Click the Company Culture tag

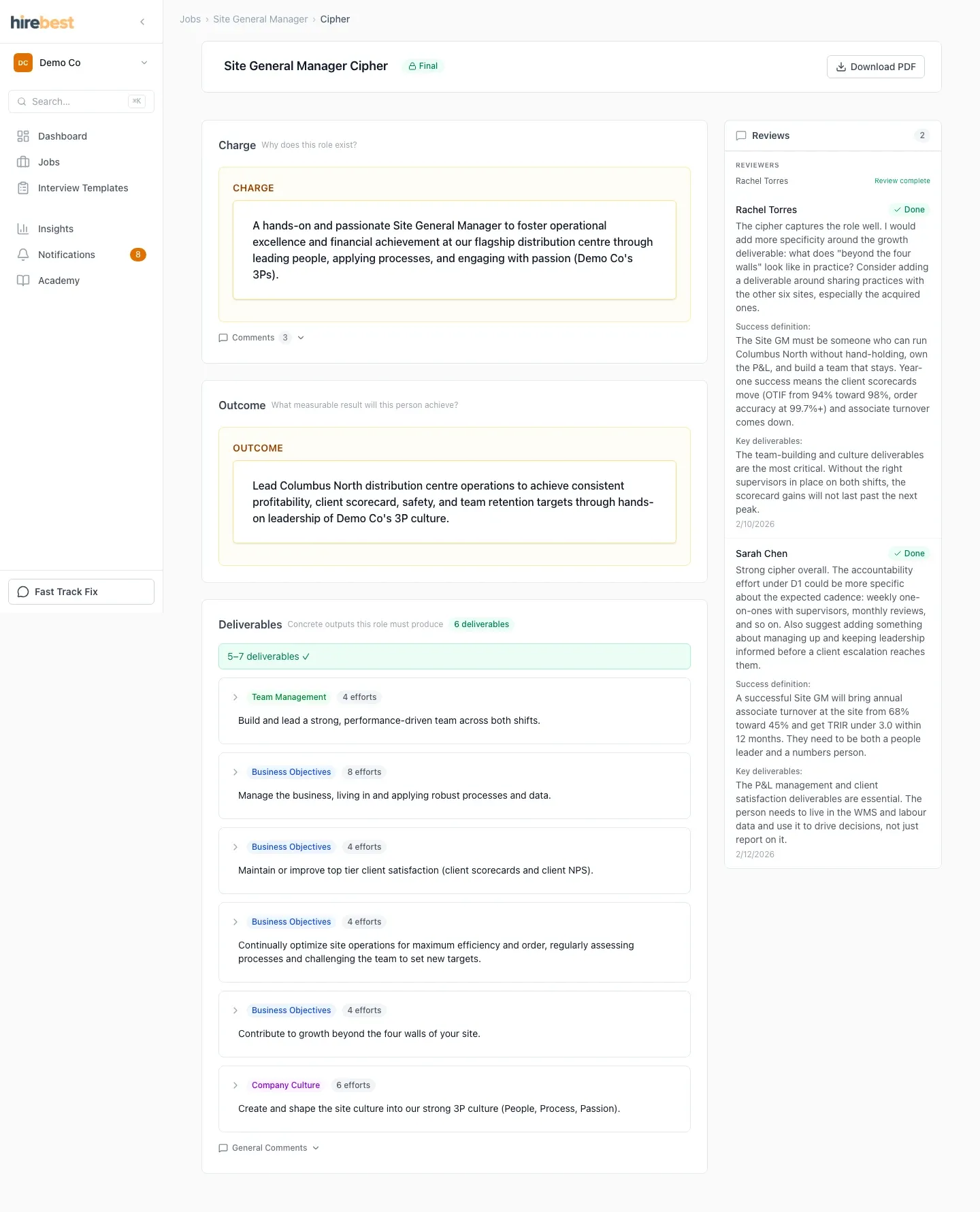tap(286, 1085)
